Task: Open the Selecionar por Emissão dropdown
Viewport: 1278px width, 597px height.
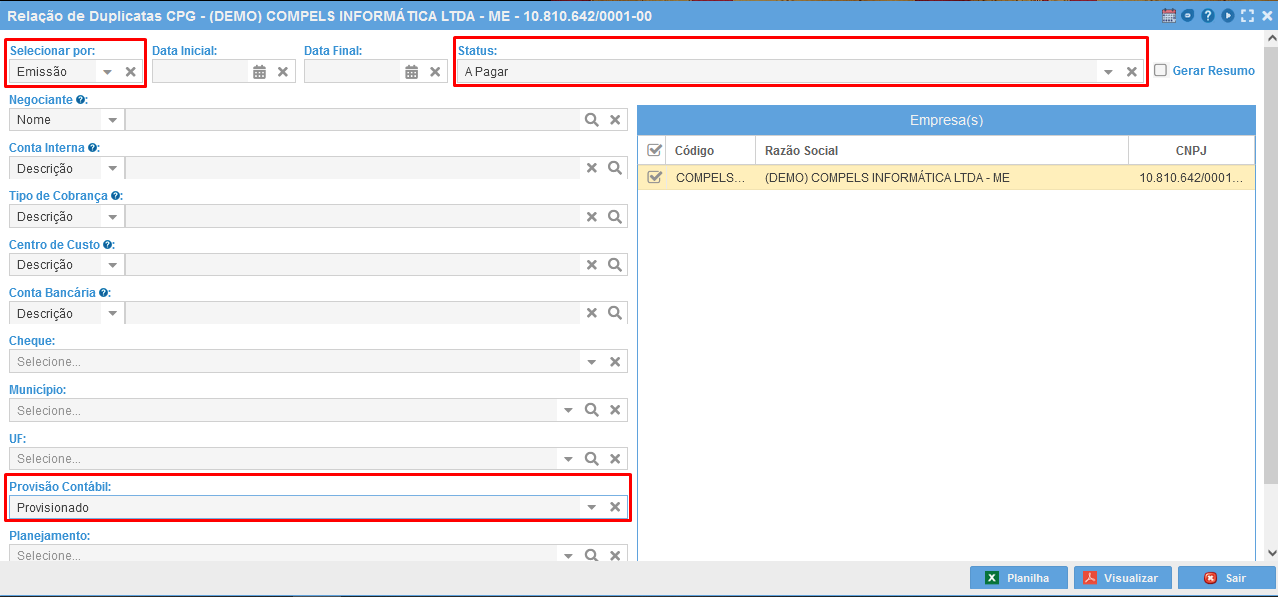Action: (108, 71)
